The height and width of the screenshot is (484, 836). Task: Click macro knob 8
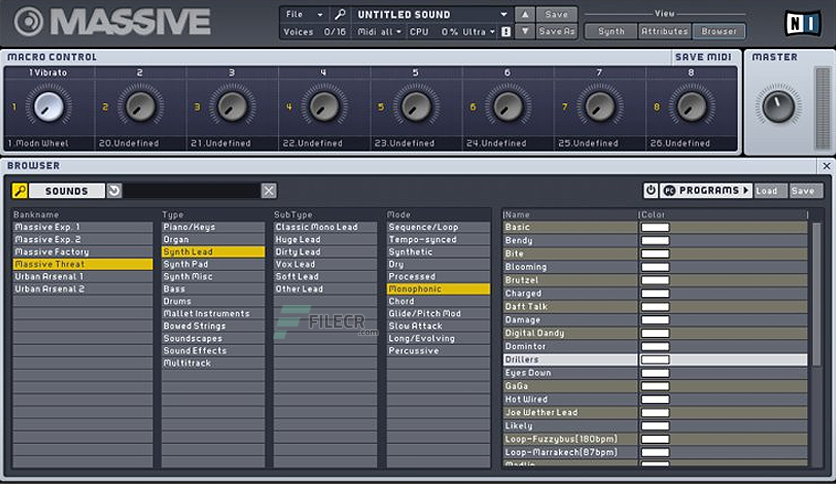click(x=692, y=107)
